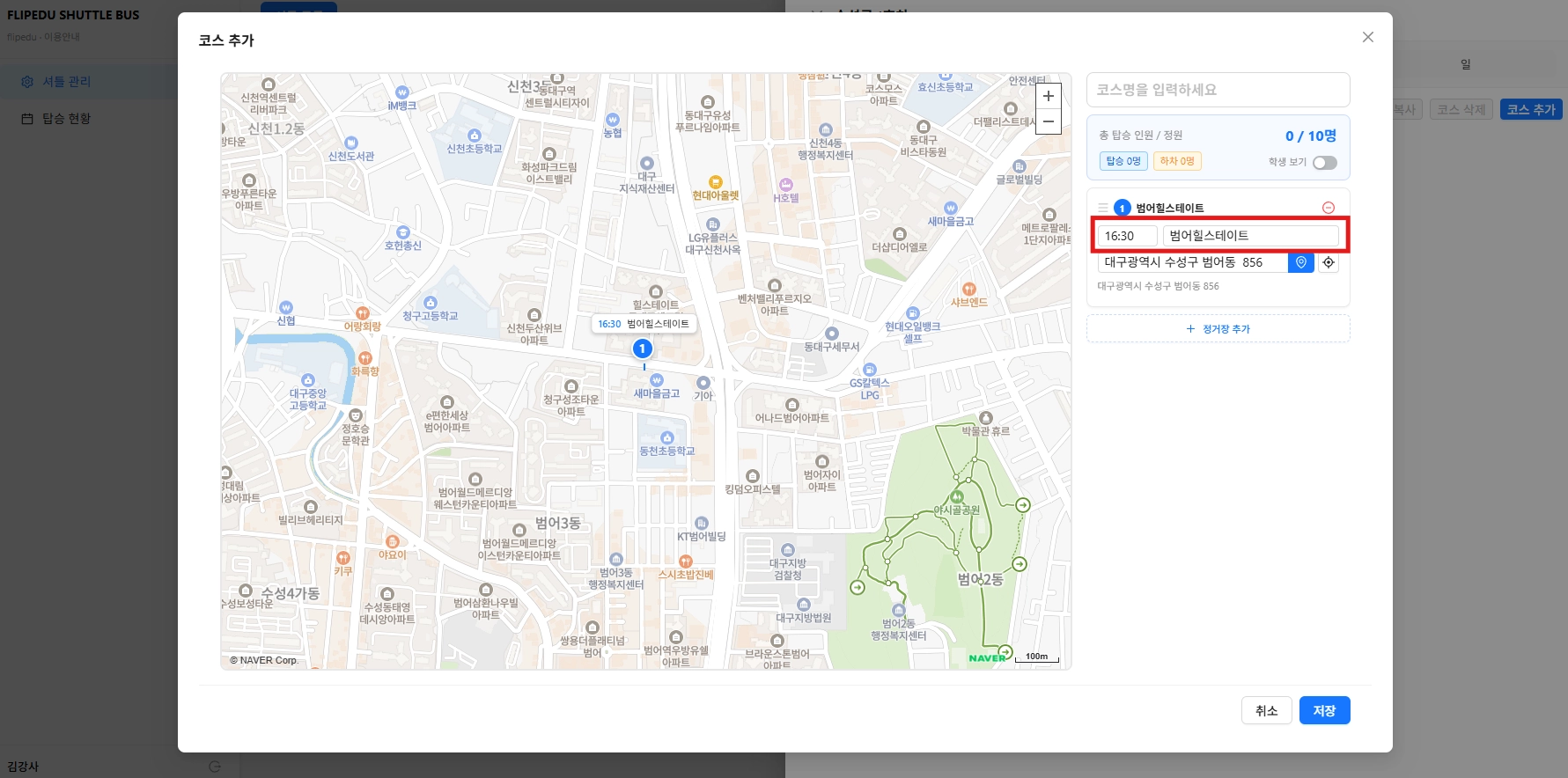Viewport: 1568px width, 778px height.
Task: Click the 어랑회랑 restaurant icon on the map
Action: pos(363,313)
